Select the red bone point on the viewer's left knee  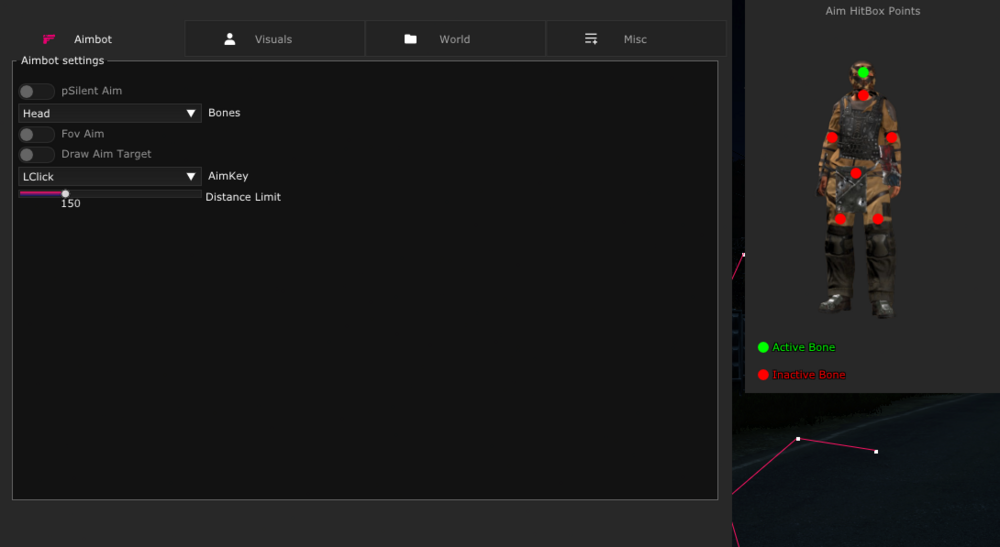click(x=841, y=219)
